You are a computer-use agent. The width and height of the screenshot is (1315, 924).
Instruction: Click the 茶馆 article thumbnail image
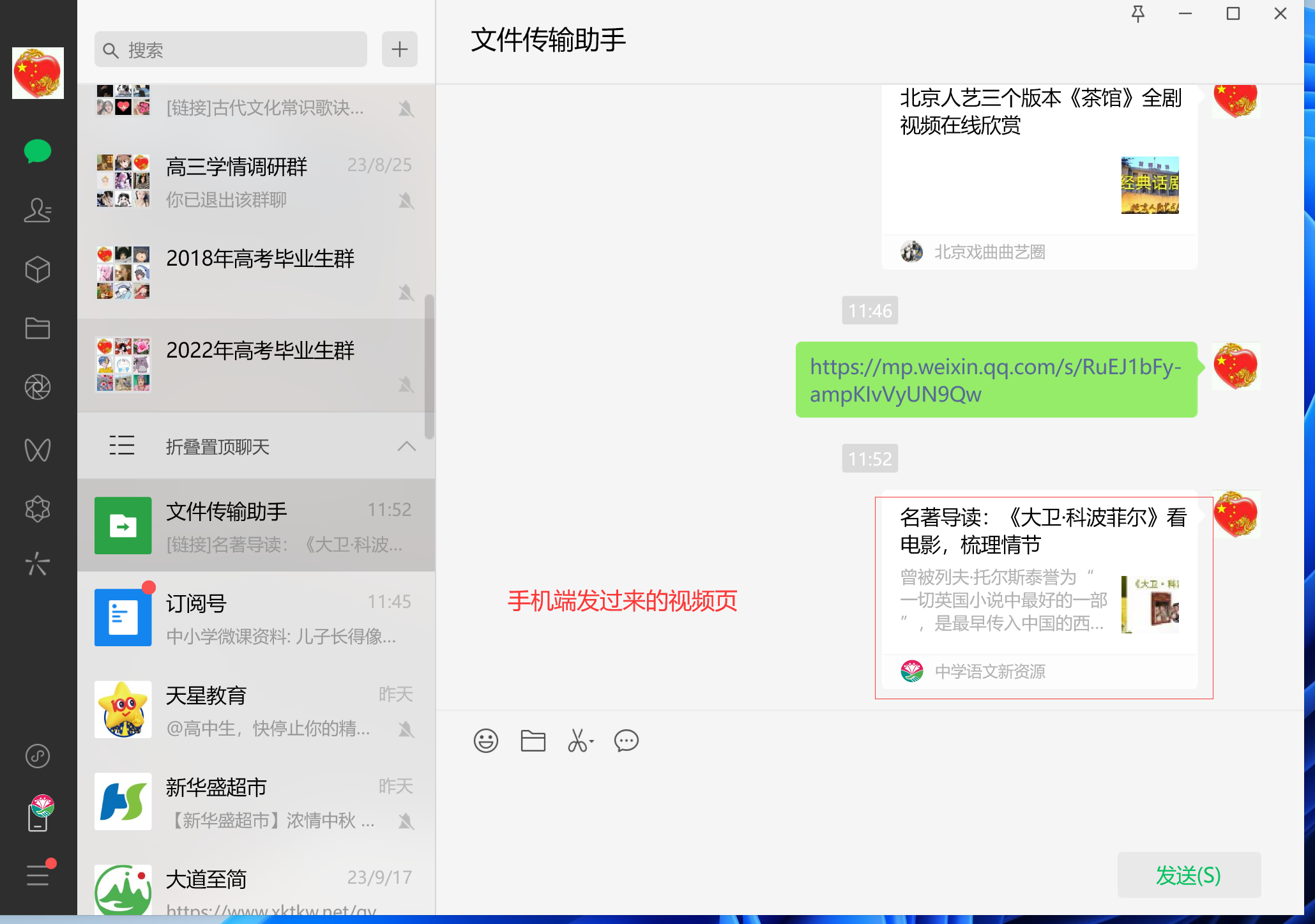click(1150, 185)
